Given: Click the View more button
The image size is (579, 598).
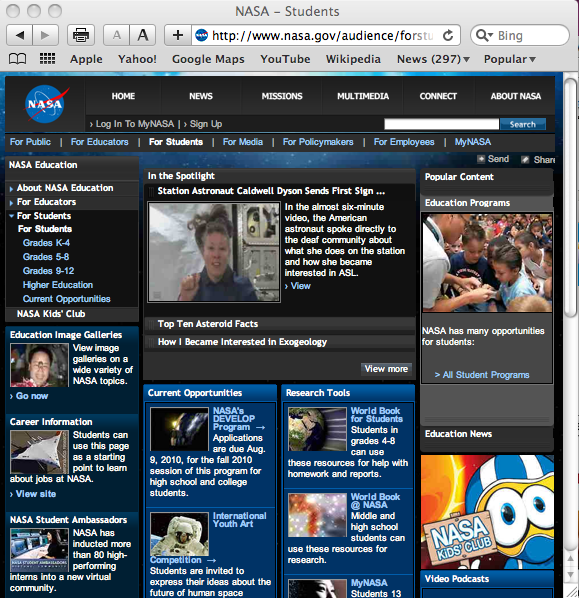Looking at the screenshot, I should (x=386, y=369).
